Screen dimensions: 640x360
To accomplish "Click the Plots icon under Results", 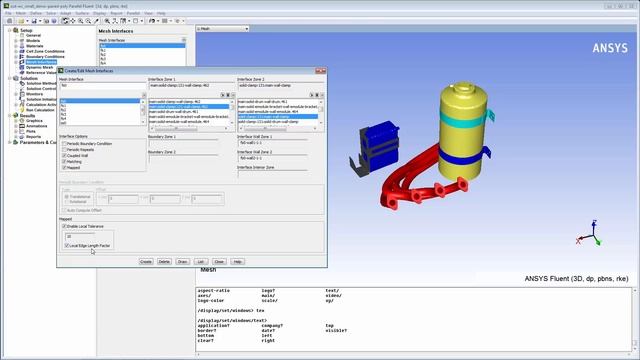I will [x=22, y=131].
